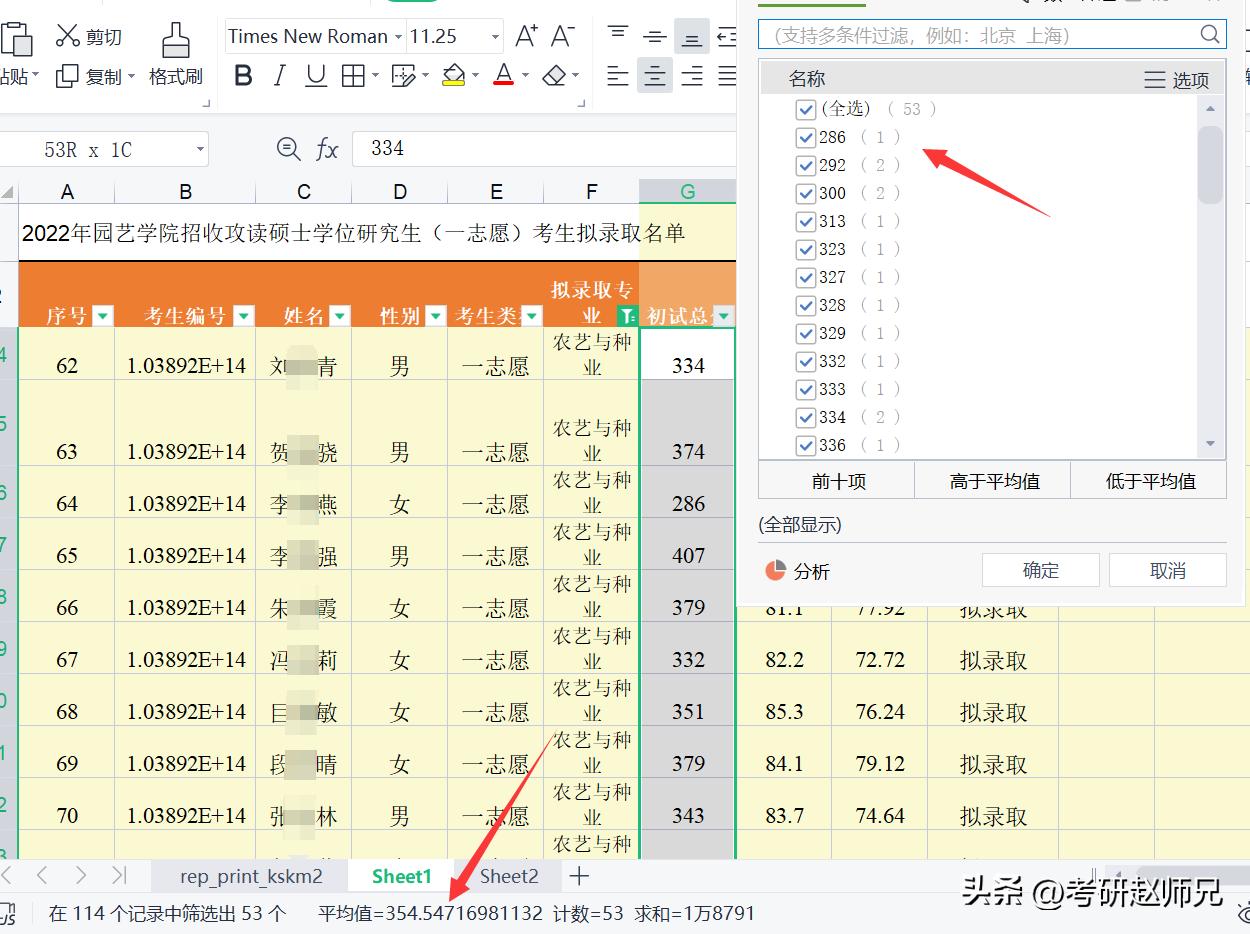Screen dimensions: 1250x934
Task: Click the 确定 confirm button
Action: tap(1040, 568)
